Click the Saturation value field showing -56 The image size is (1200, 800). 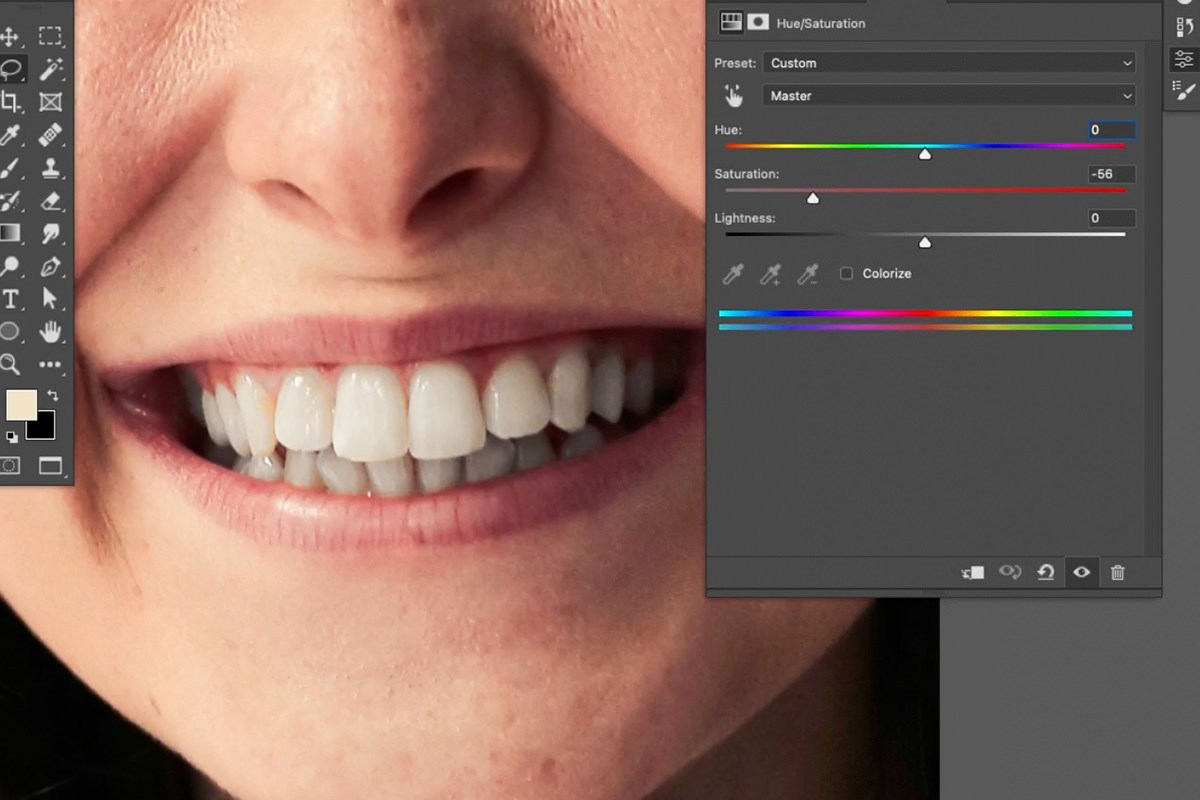[1112, 174]
